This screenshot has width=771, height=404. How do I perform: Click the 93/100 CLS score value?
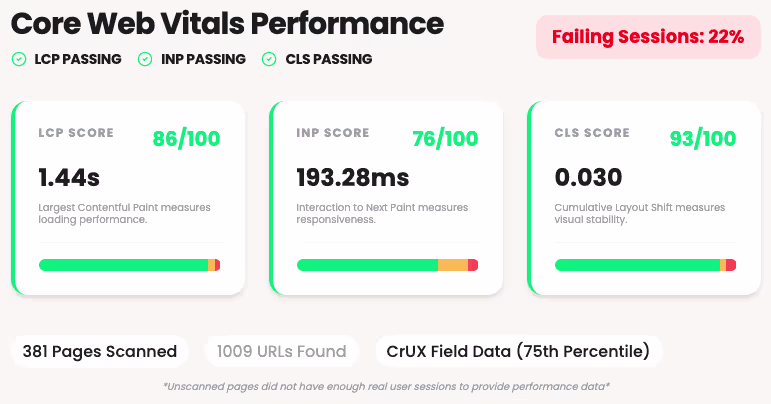[703, 138]
